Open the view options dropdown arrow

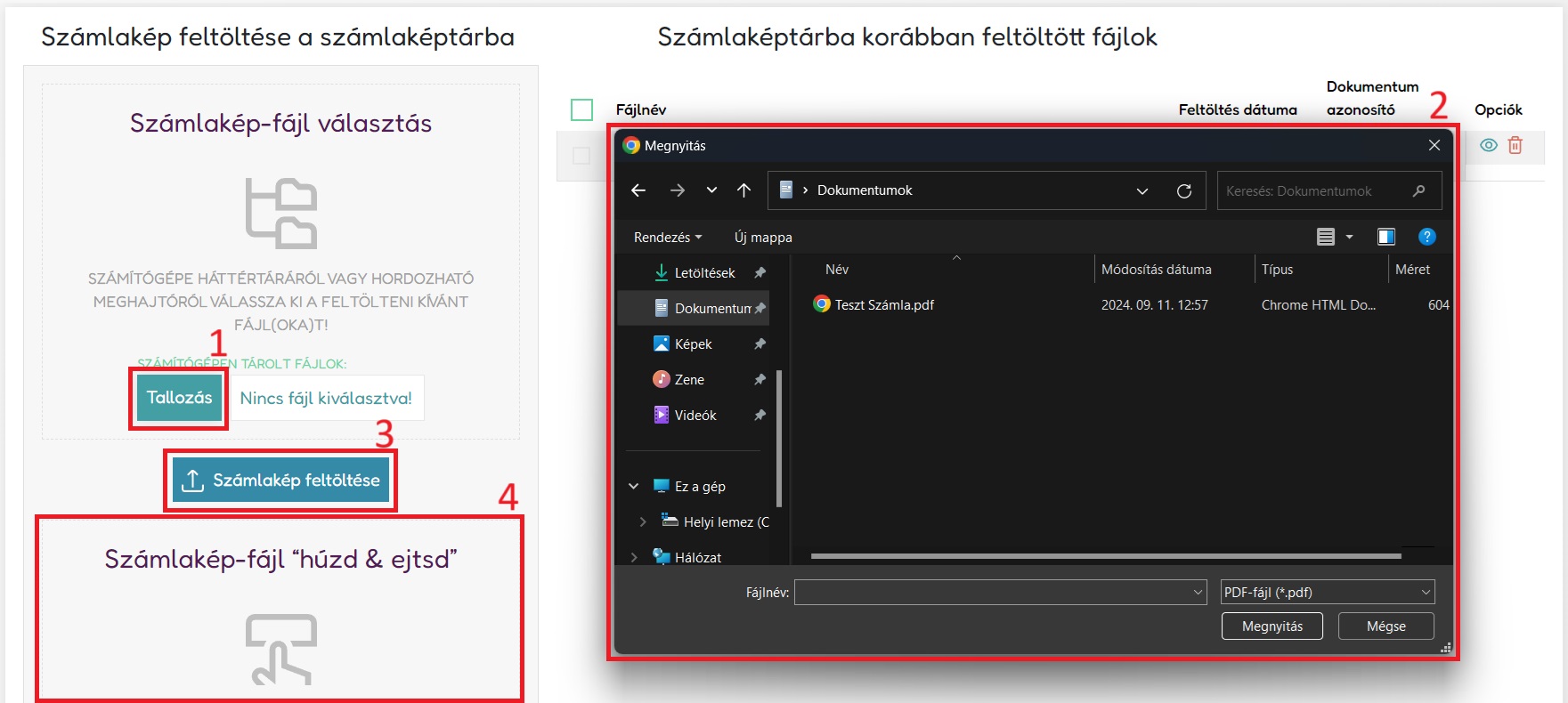click(x=1349, y=237)
